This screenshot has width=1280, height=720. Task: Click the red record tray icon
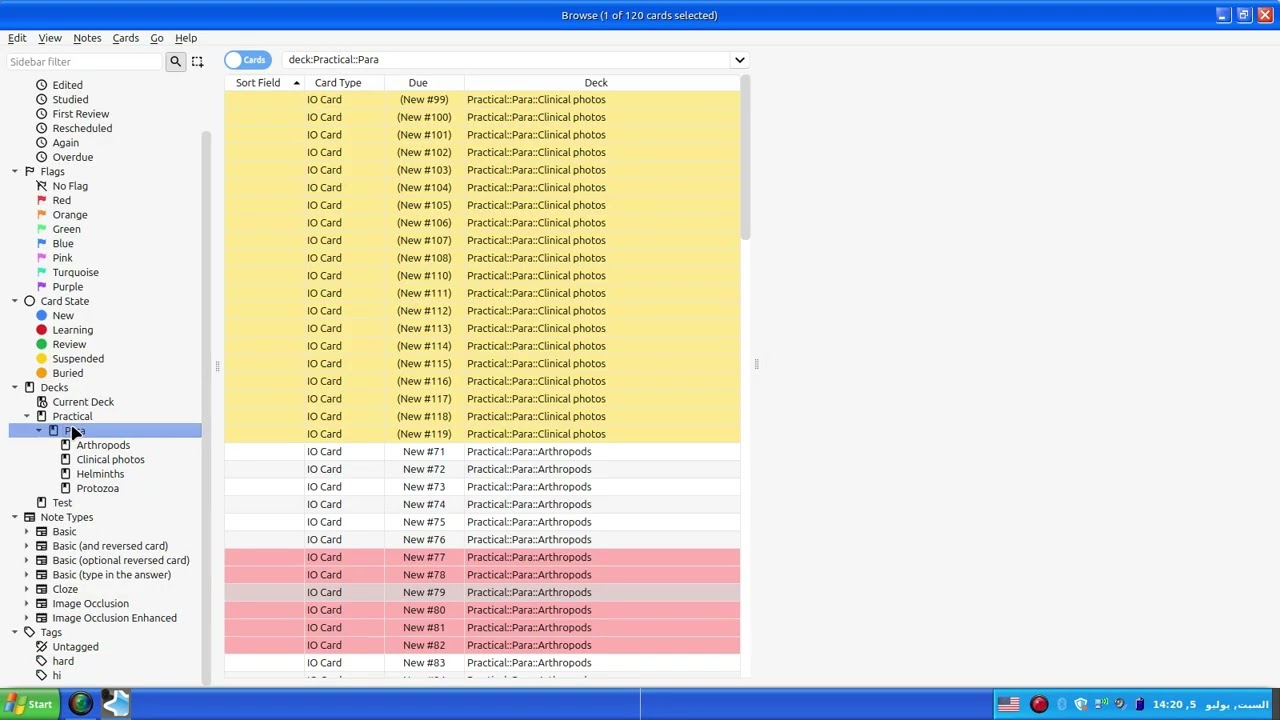pos(1039,705)
